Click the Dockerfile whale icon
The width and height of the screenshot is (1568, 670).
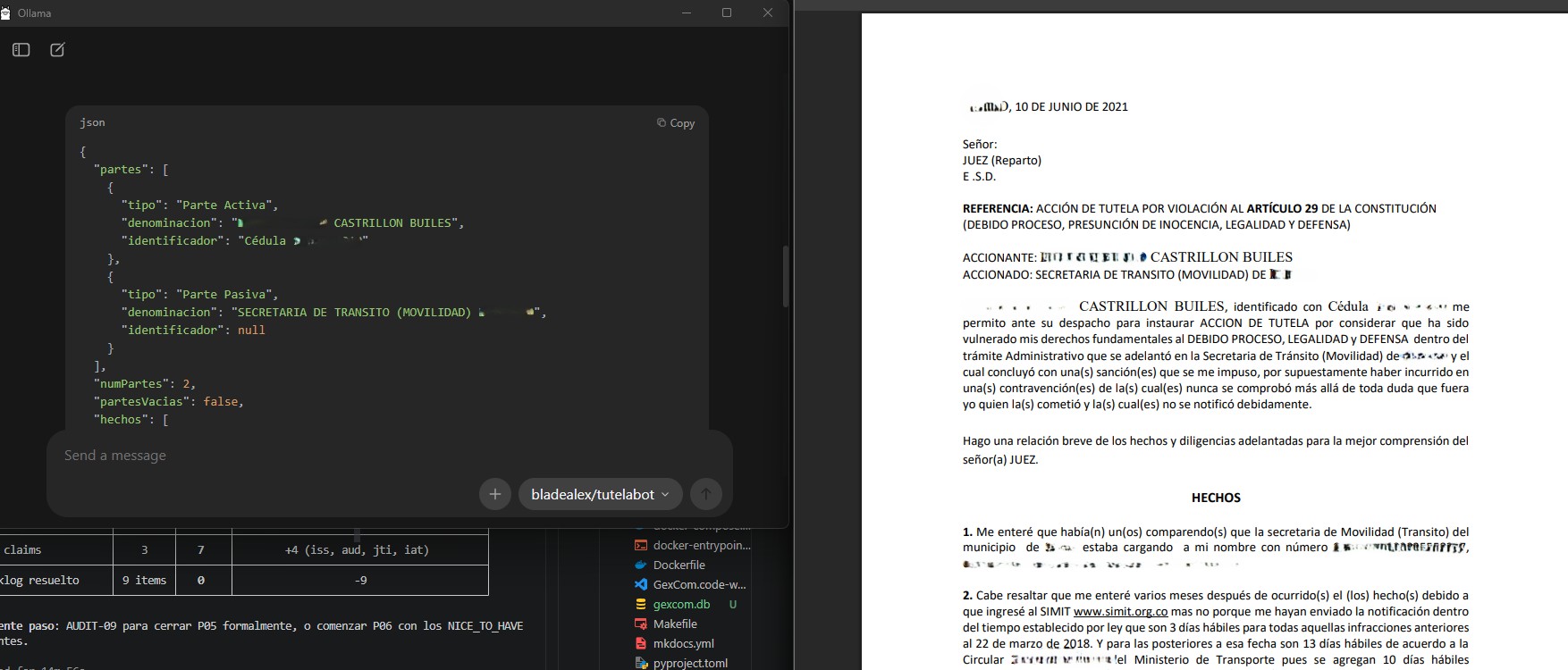640,565
